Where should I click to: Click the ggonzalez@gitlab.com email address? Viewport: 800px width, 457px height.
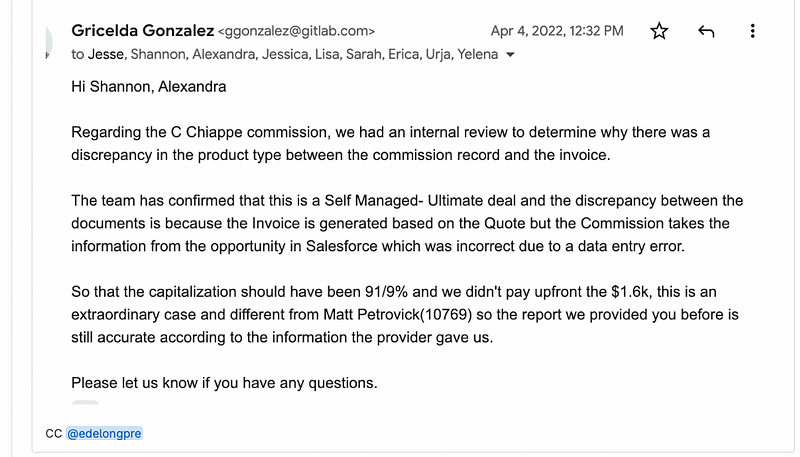[296, 31]
